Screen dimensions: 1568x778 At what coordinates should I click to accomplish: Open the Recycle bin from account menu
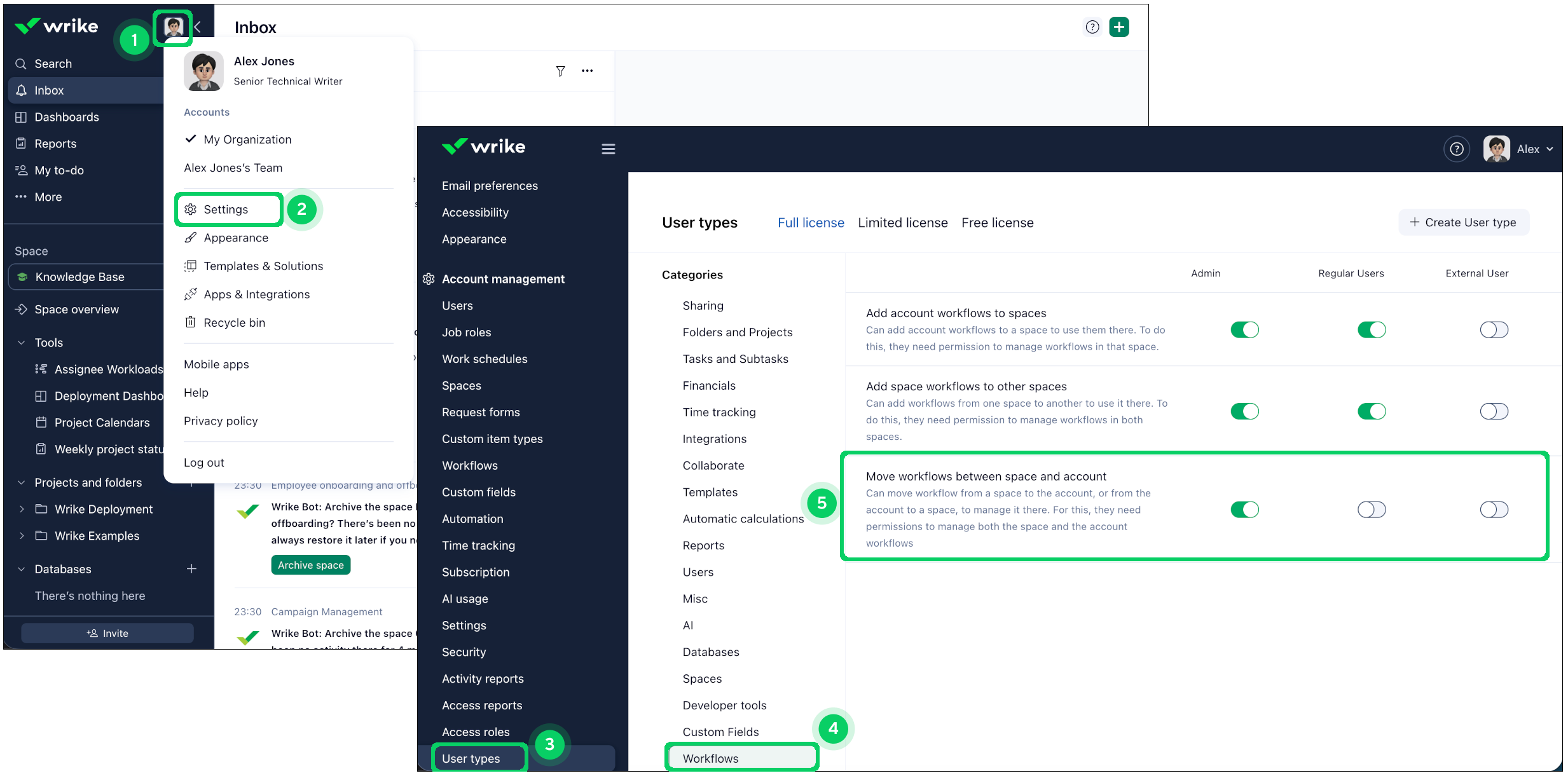point(234,322)
